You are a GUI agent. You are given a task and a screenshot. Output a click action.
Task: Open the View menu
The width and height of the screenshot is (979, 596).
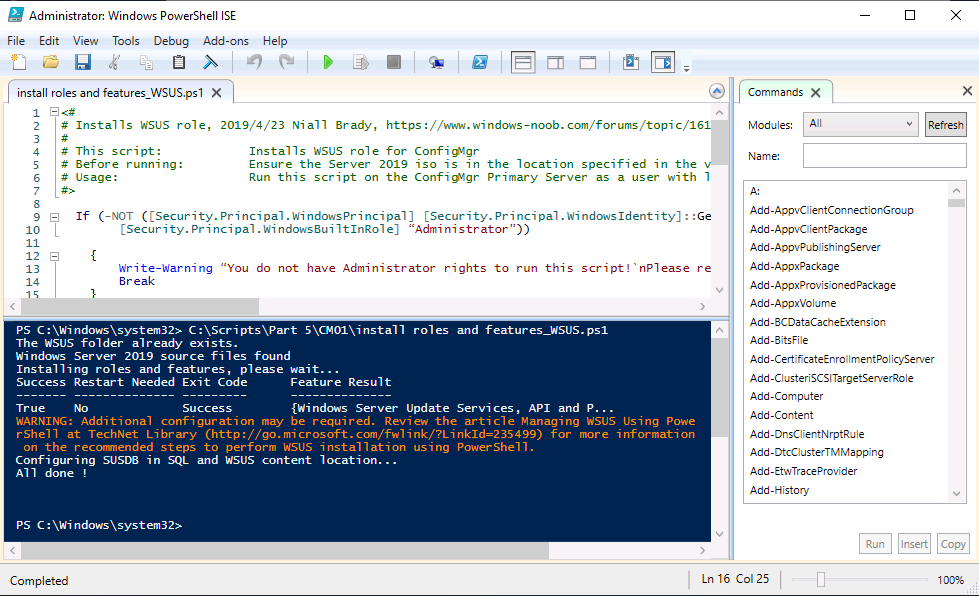tap(86, 41)
